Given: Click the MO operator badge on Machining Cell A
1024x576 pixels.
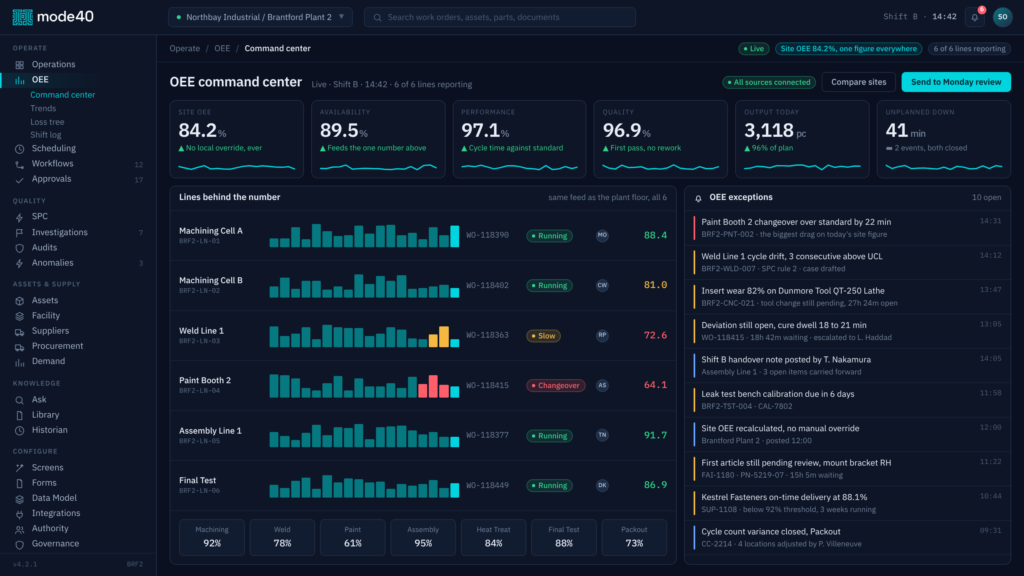Looking at the screenshot, I should tap(602, 235).
